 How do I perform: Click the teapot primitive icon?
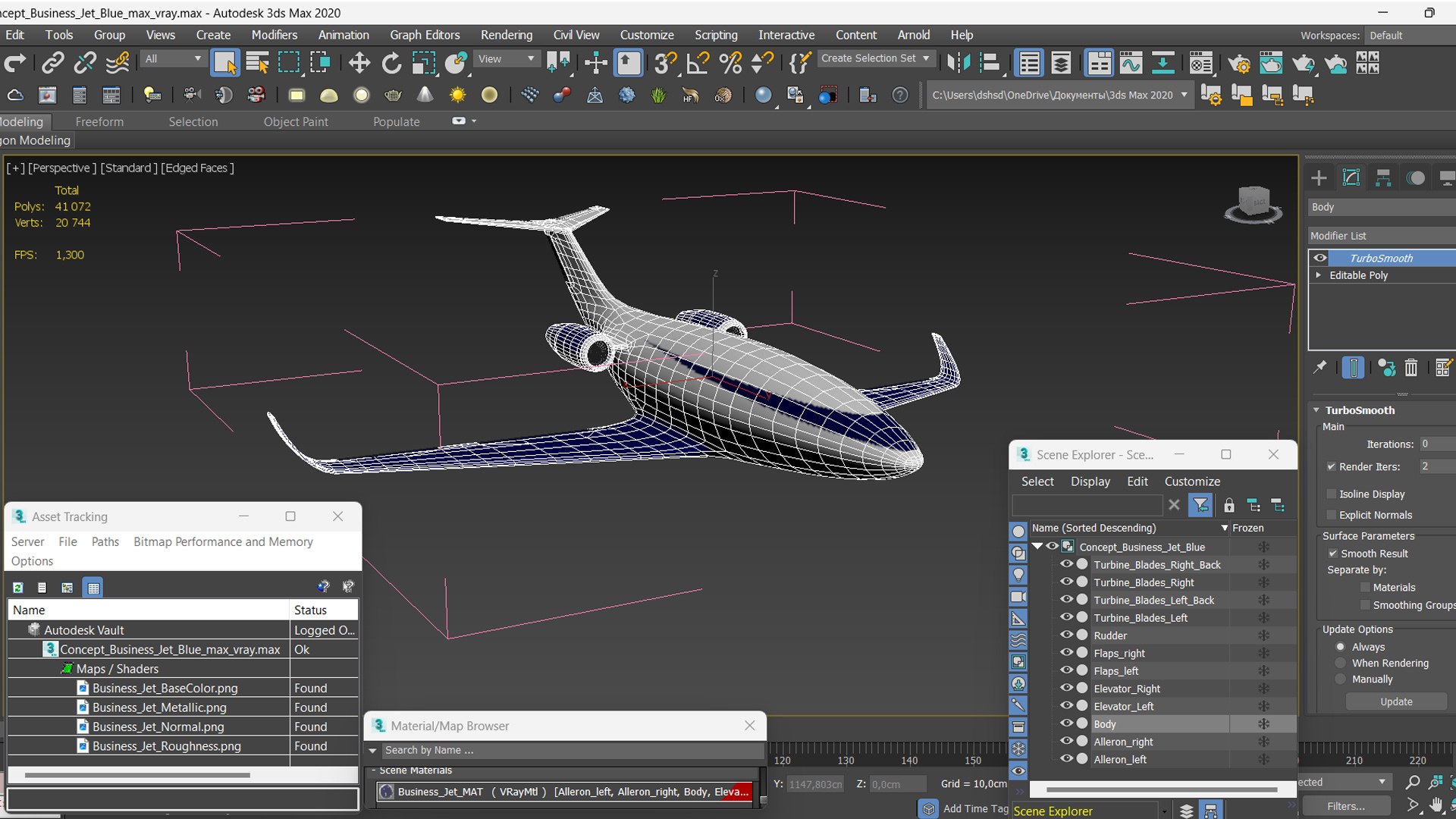coord(393,95)
